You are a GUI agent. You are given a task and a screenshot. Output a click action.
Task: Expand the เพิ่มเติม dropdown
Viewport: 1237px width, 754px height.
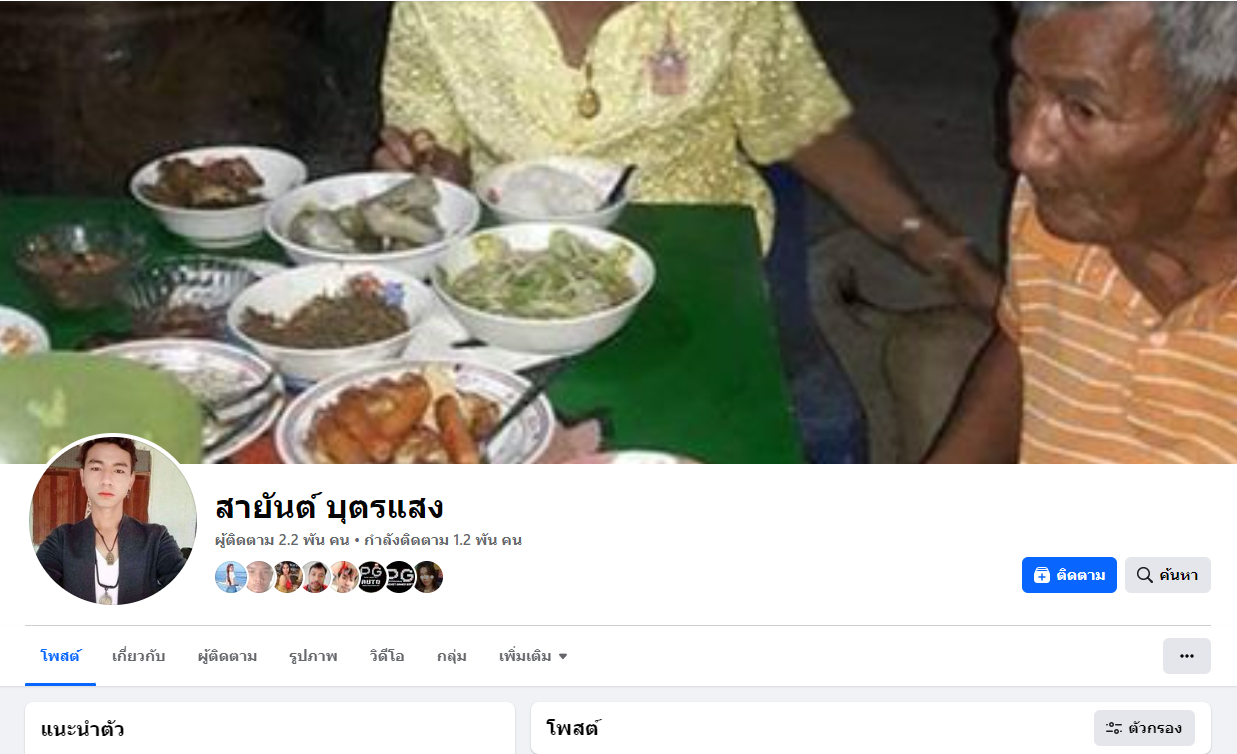[x=533, y=656]
